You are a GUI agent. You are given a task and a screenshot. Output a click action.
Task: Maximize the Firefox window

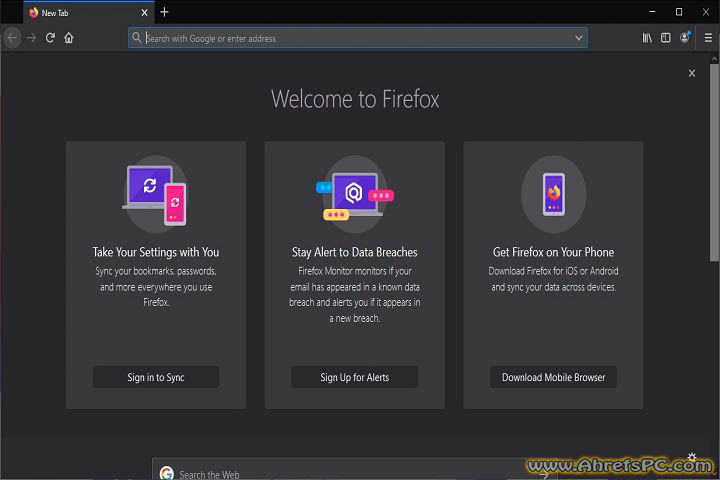pos(679,12)
